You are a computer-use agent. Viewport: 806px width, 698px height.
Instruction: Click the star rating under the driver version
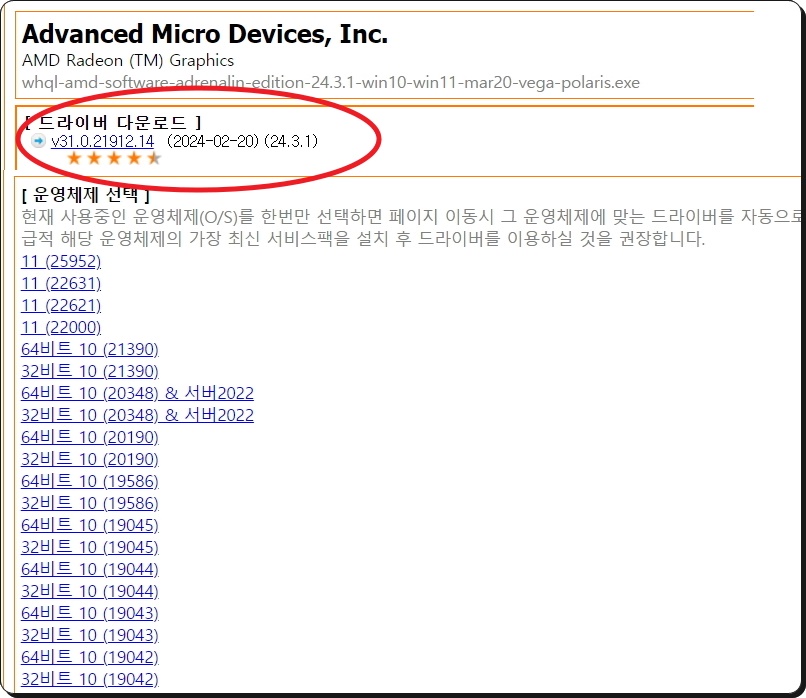tap(114, 158)
